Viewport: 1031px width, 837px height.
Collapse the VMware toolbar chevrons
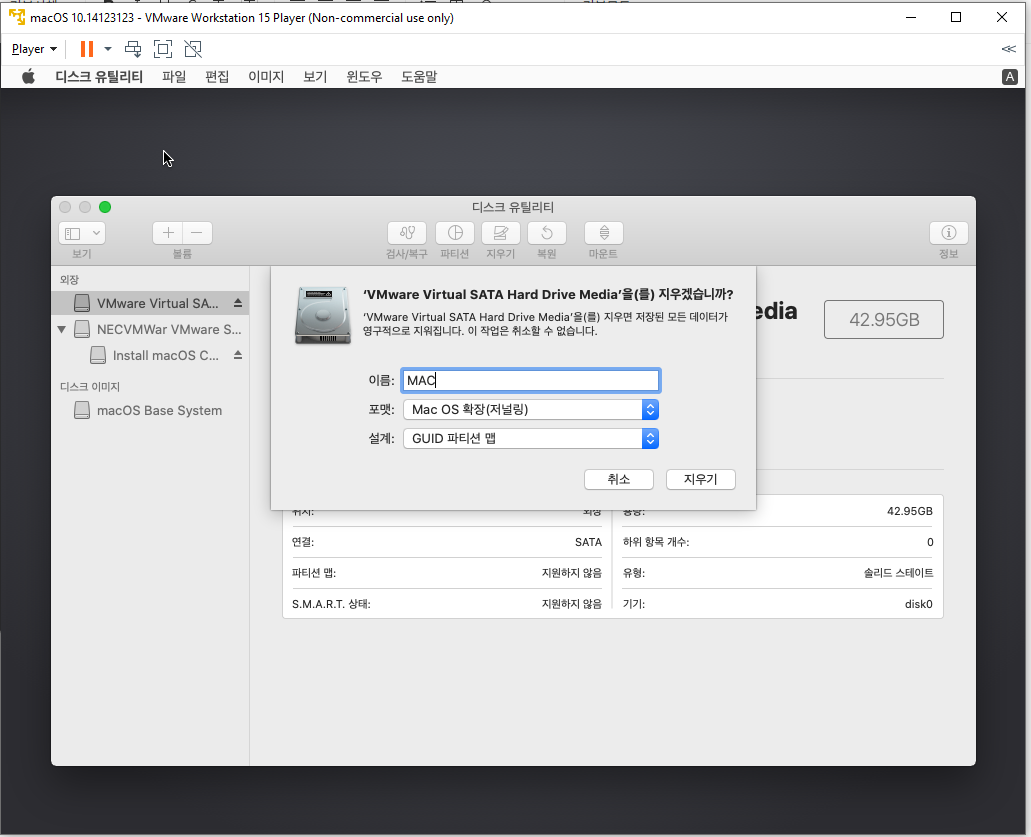click(x=1009, y=49)
